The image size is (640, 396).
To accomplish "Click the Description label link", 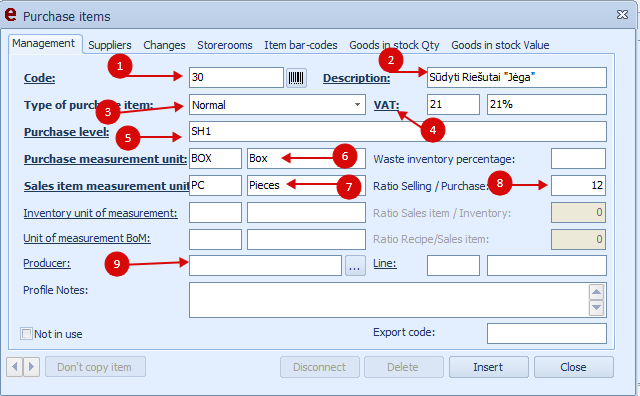I will click(x=356, y=78).
